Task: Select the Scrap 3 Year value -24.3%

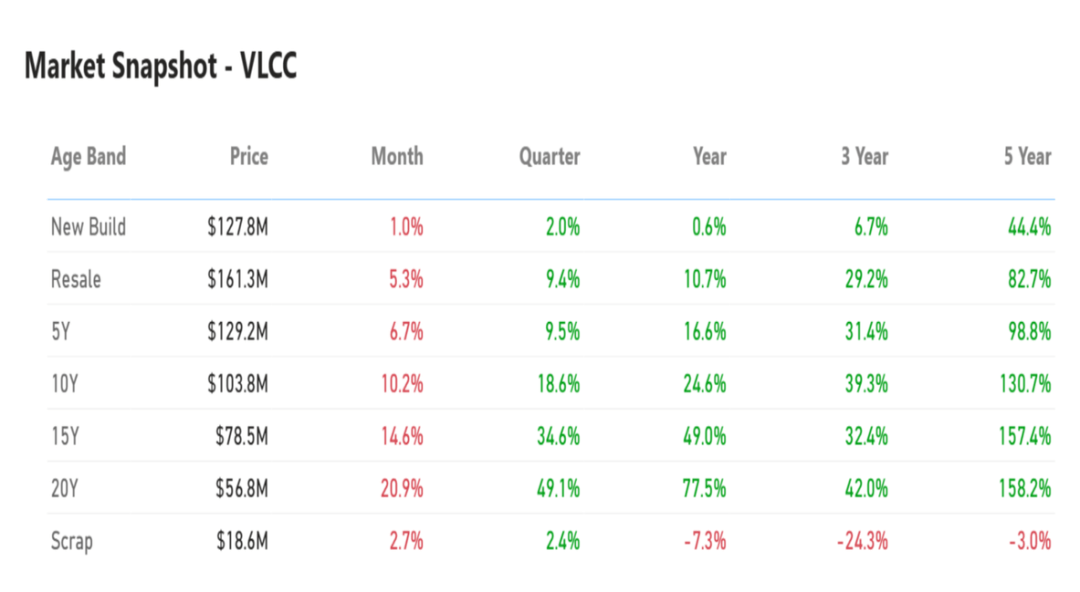Action: coord(862,542)
